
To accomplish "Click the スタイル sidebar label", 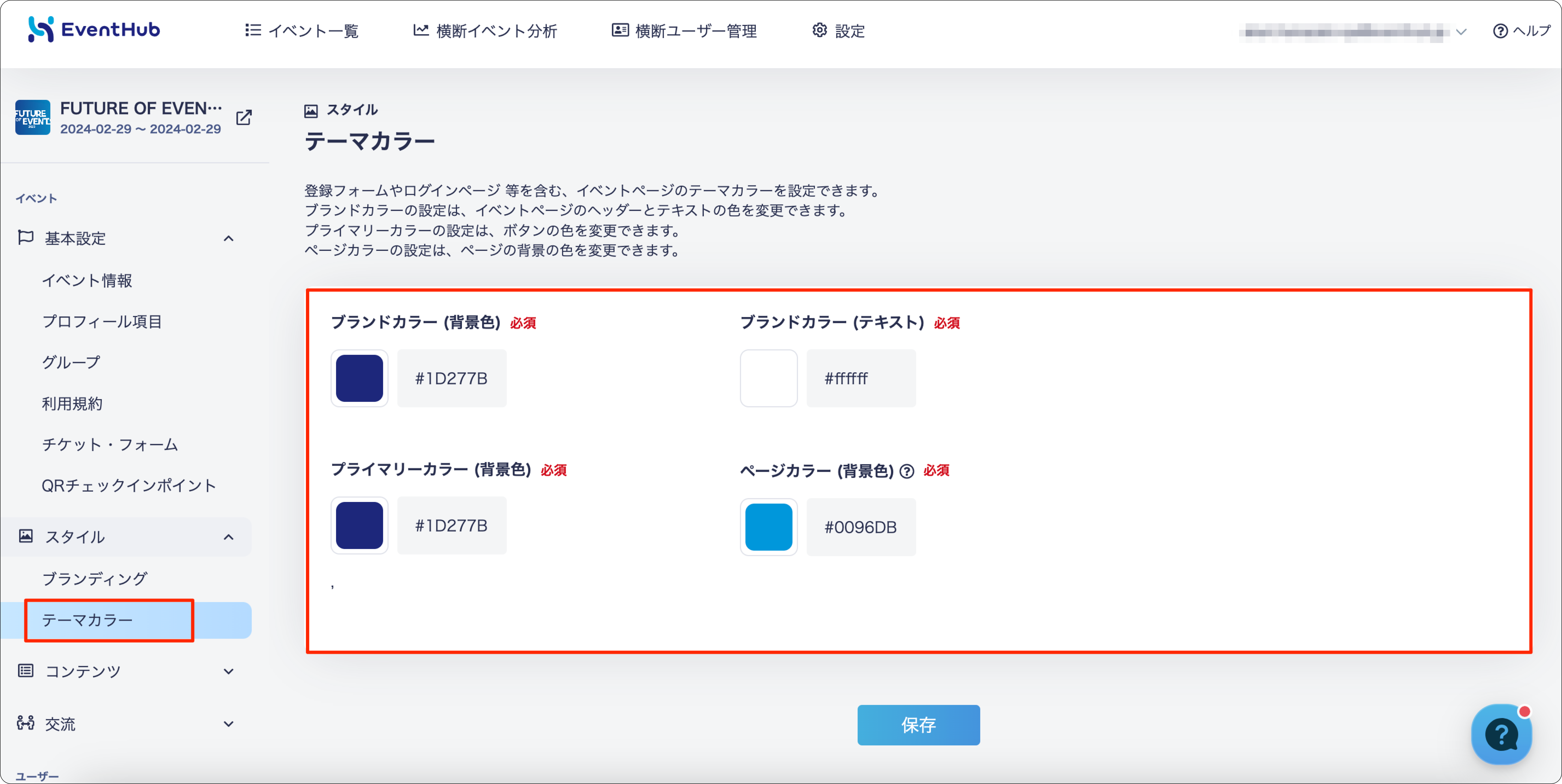I will [x=75, y=537].
